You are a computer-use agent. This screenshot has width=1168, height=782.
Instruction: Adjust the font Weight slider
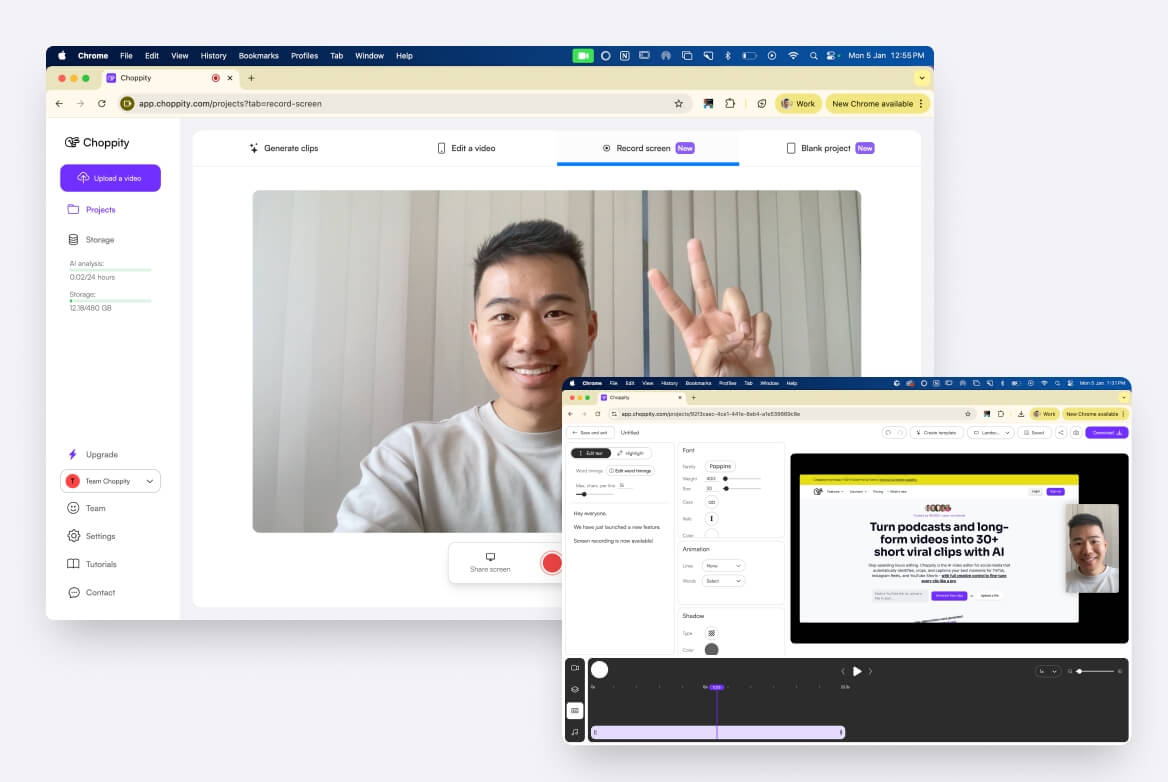(742, 478)
